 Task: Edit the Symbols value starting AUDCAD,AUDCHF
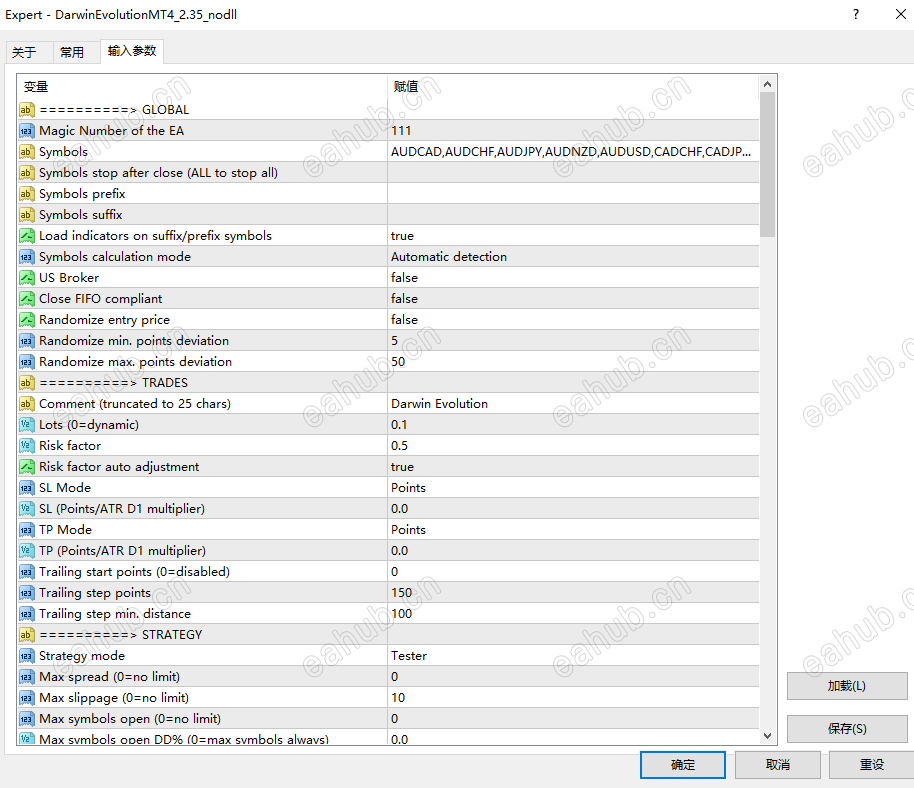574,152
